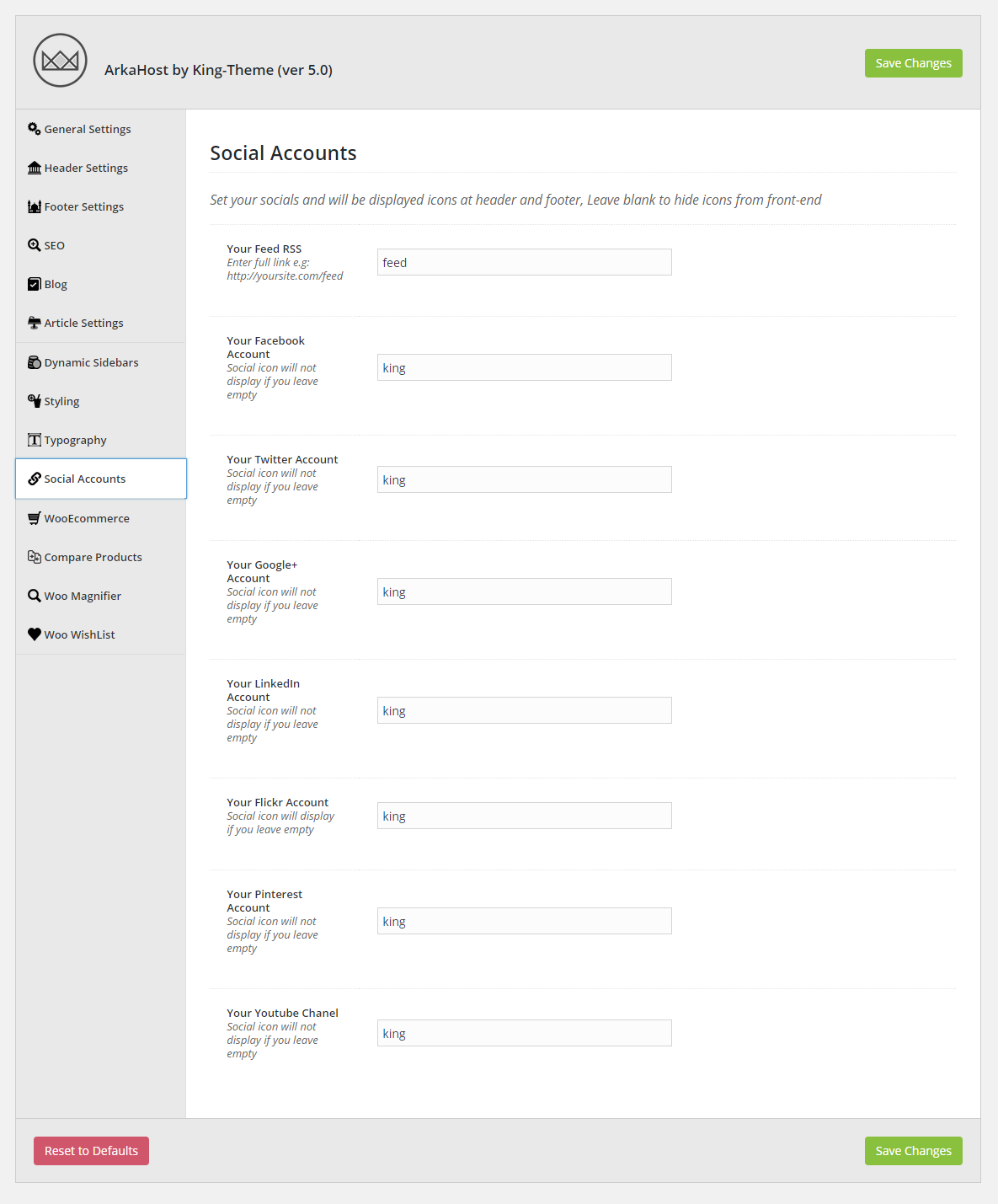Click the top Save Changes button
Screen dimensions: 998x1204
(x=914, y=63)
